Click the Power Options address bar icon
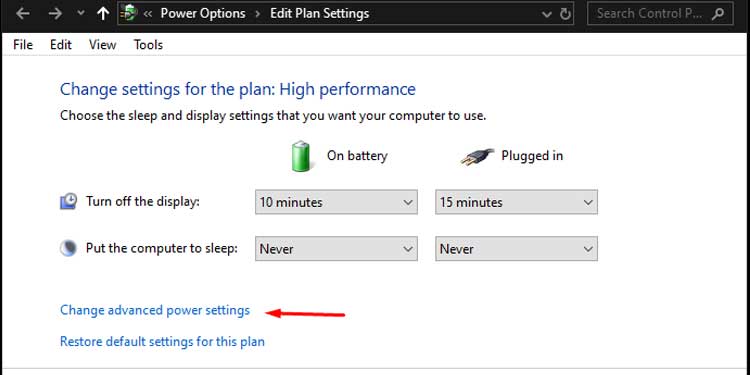The image size is (750, 375). pyautogui.click(x=128, y=13)
